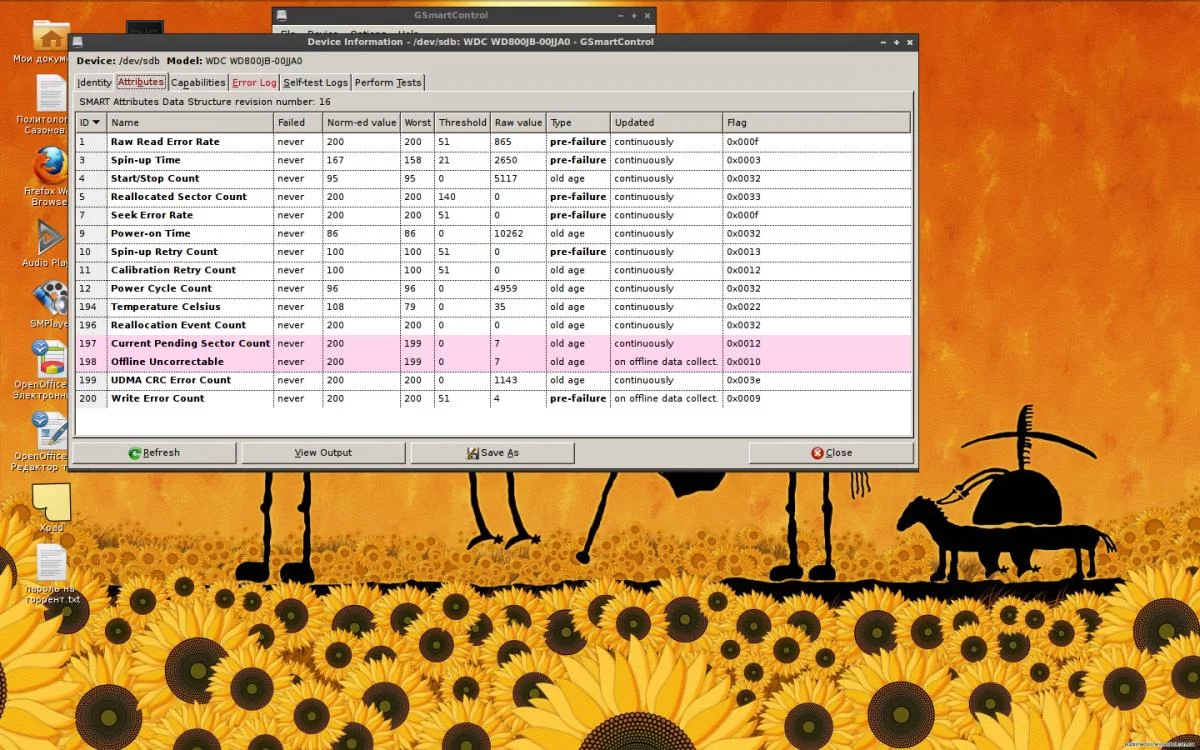Screen dimensions: 1200x750
Task: Switch to Self-test Logs tab
Action: tap(315, 82)
